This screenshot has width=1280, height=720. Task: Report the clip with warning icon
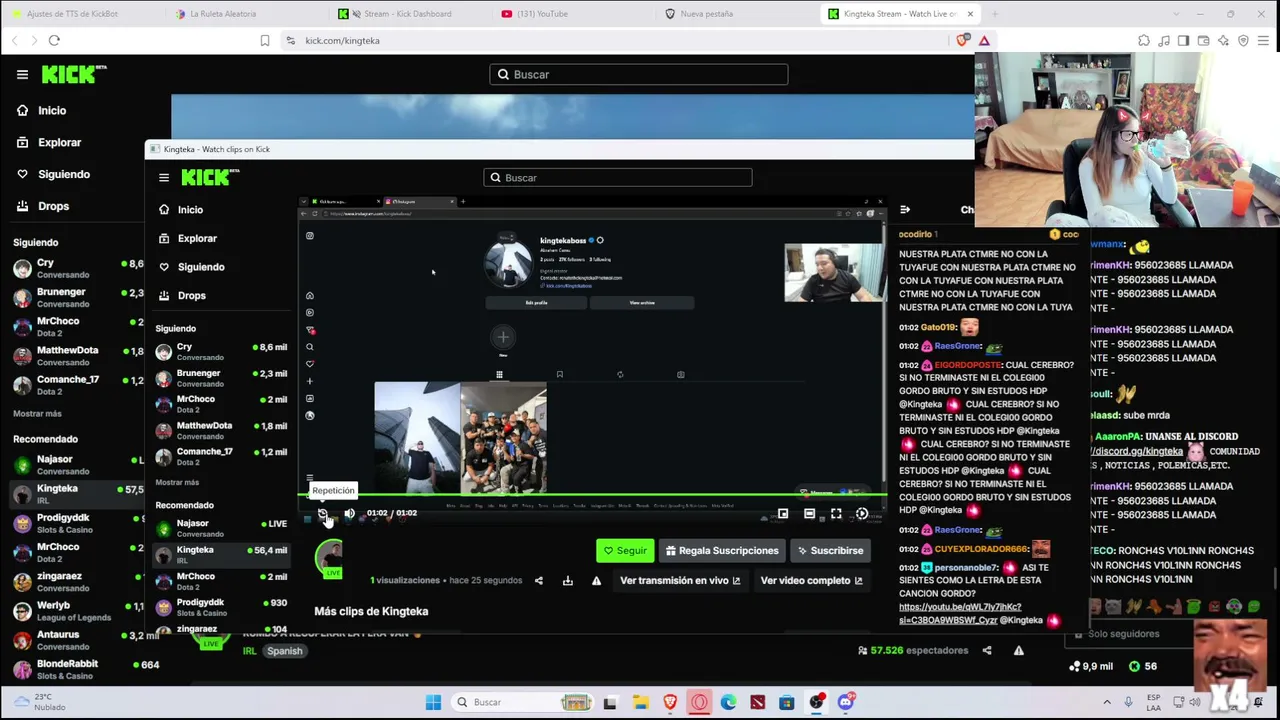click(597, 580)
